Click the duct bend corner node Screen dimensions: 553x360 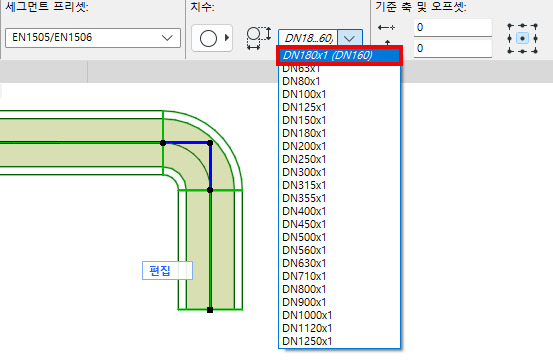click(210, 143)
